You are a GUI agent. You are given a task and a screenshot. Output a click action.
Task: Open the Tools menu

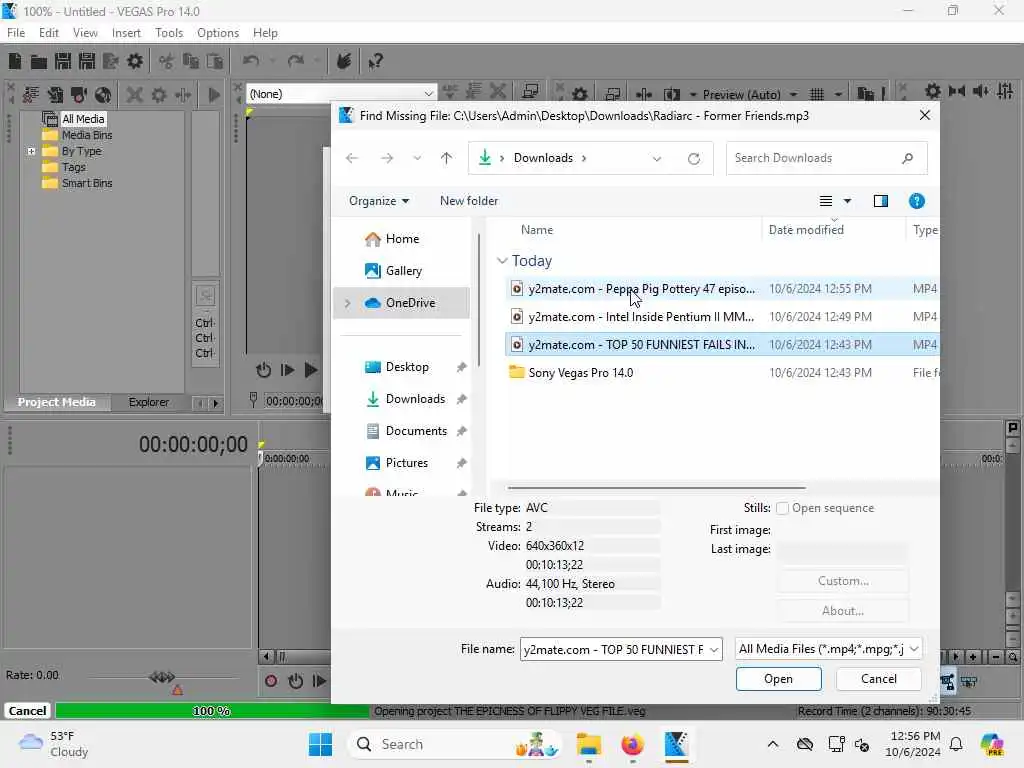click(x=169, y=33)
